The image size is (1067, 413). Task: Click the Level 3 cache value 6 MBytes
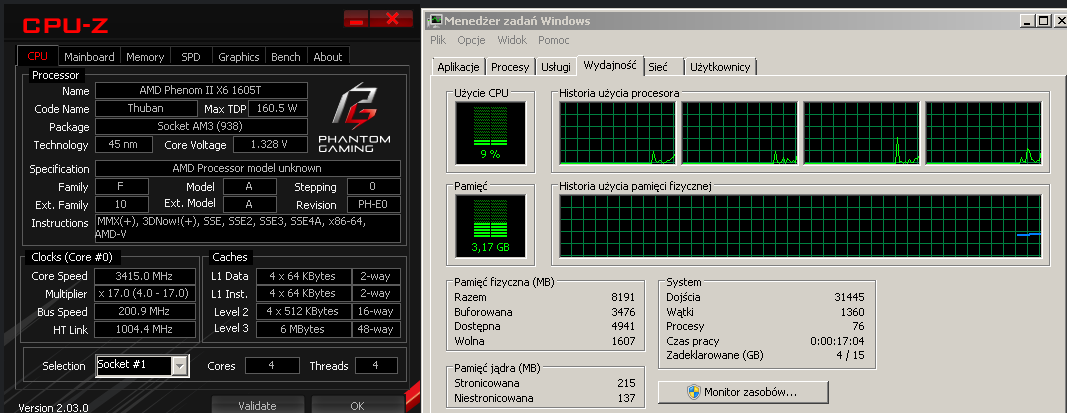click(x=303, y=329)
